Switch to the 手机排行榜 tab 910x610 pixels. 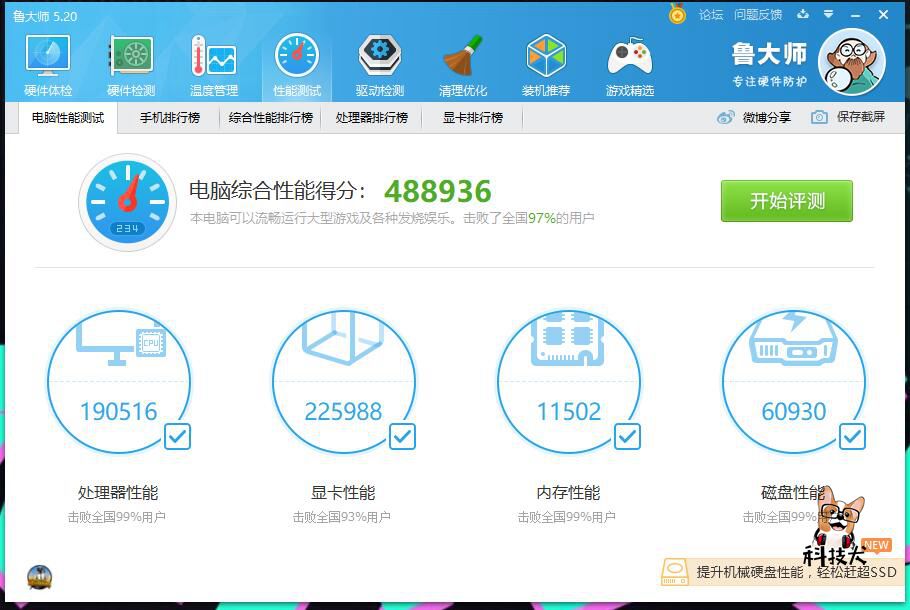click(x=169, y=118)
